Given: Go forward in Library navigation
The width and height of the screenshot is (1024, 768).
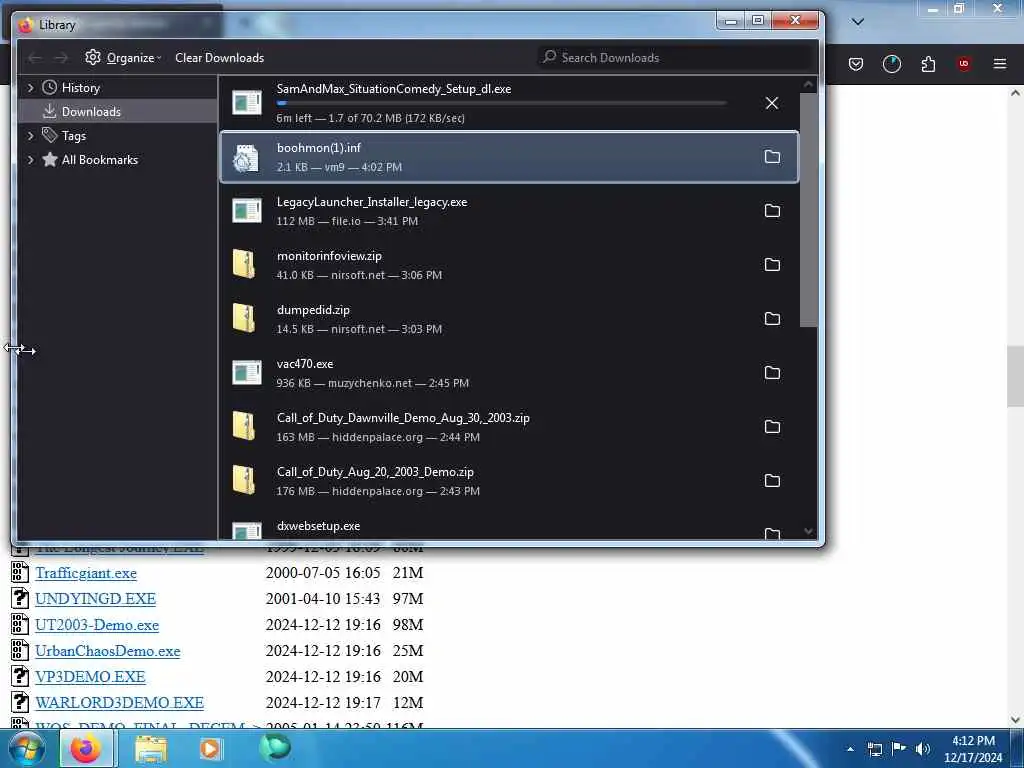Looking at the screenshot, I should coord(61,58).
